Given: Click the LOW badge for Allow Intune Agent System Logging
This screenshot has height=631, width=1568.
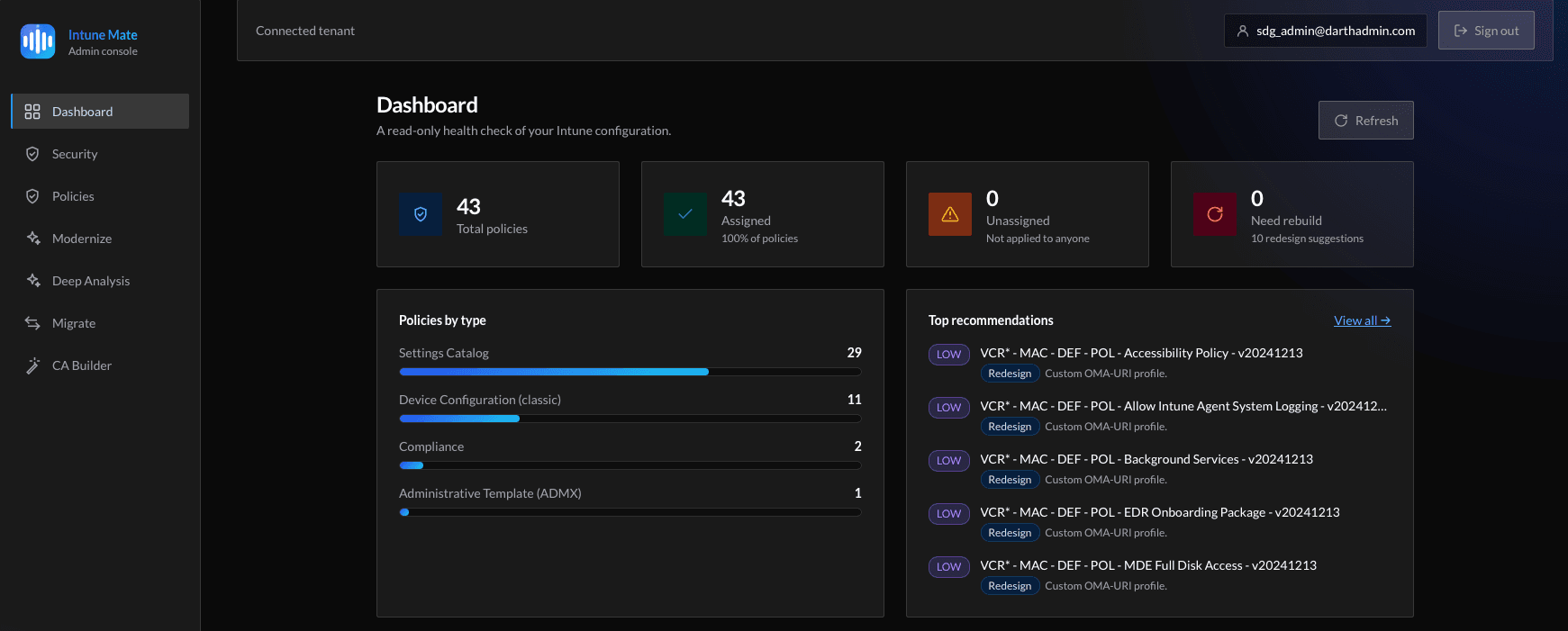Looking at the screenshot, I should pyautogui.click(x=949, y=408).
